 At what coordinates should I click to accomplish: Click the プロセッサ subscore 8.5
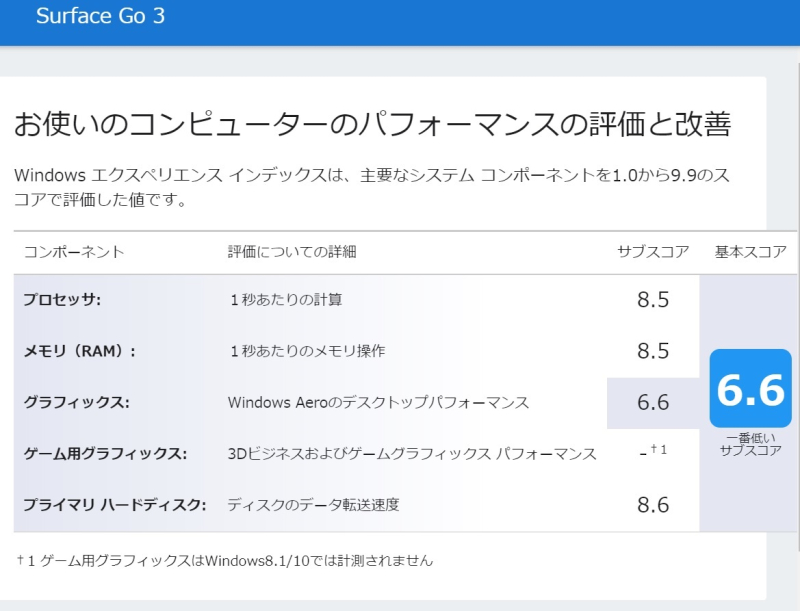click(x=653, y=299)
